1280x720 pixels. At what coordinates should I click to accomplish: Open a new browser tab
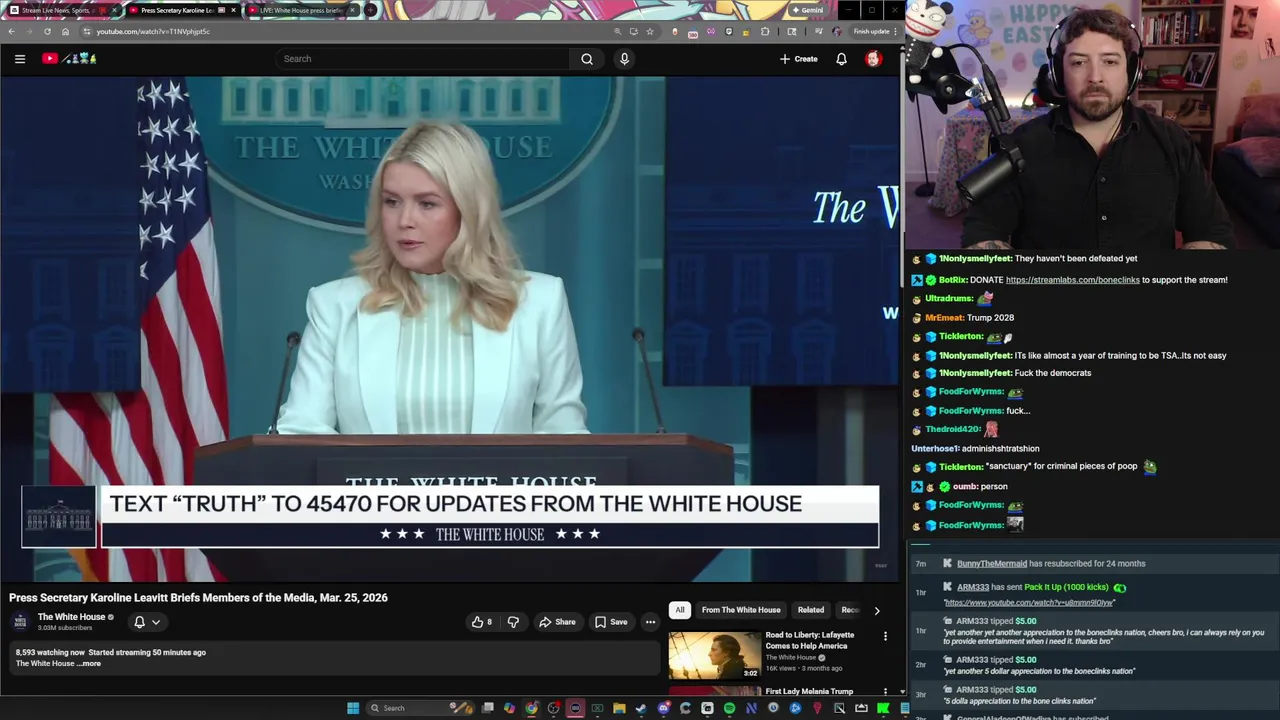click(x=370, y=10)
